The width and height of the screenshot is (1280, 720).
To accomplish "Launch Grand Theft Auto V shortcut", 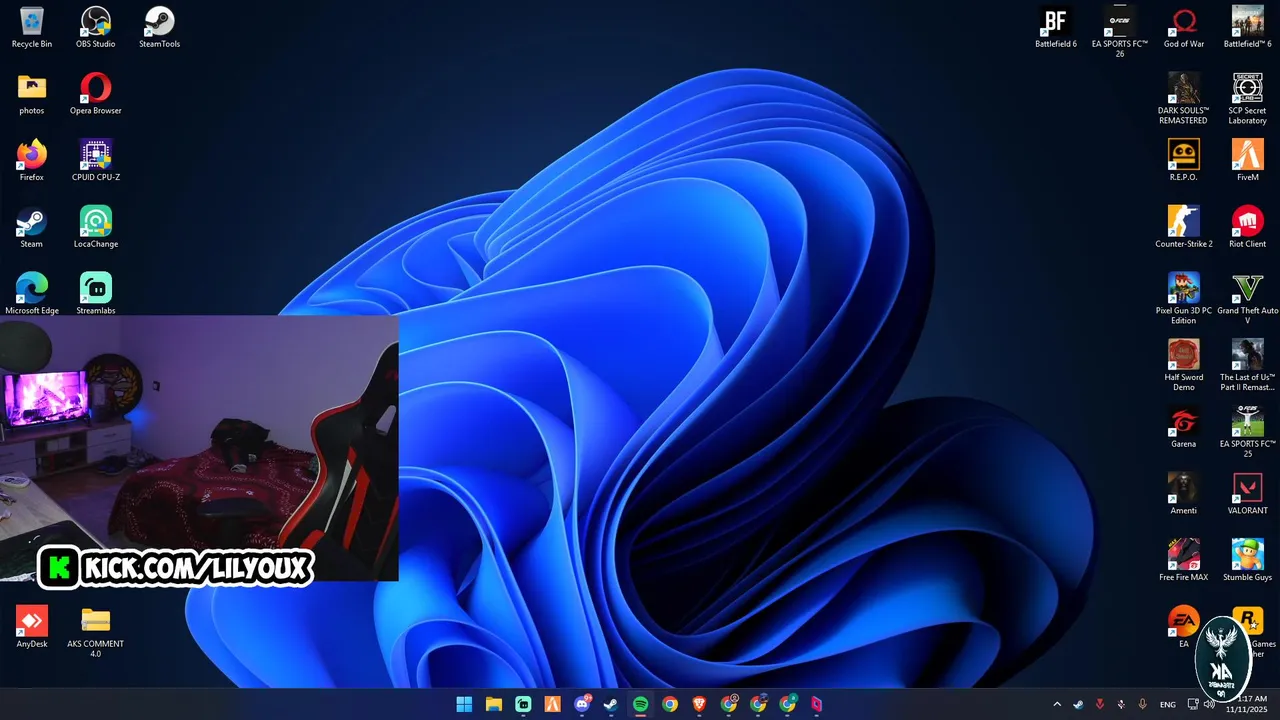I will [1248, 298].
